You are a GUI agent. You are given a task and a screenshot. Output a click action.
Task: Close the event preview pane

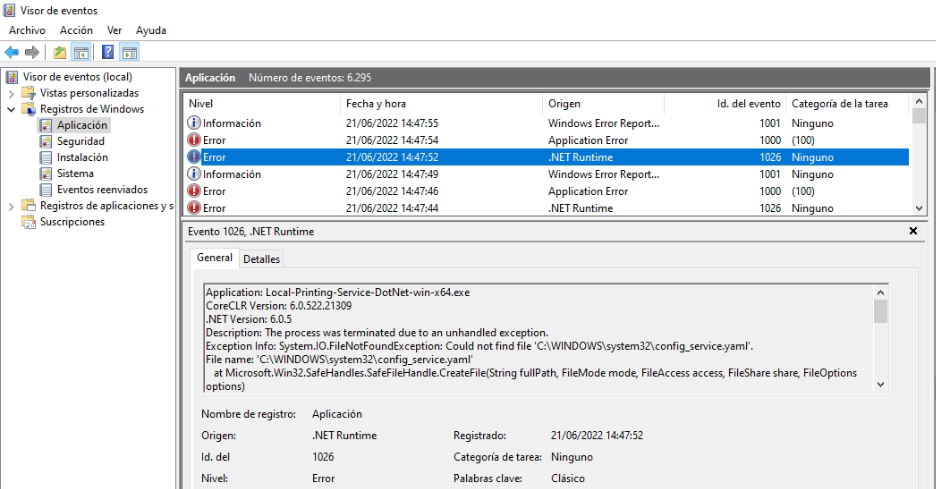tap(912, 231)
